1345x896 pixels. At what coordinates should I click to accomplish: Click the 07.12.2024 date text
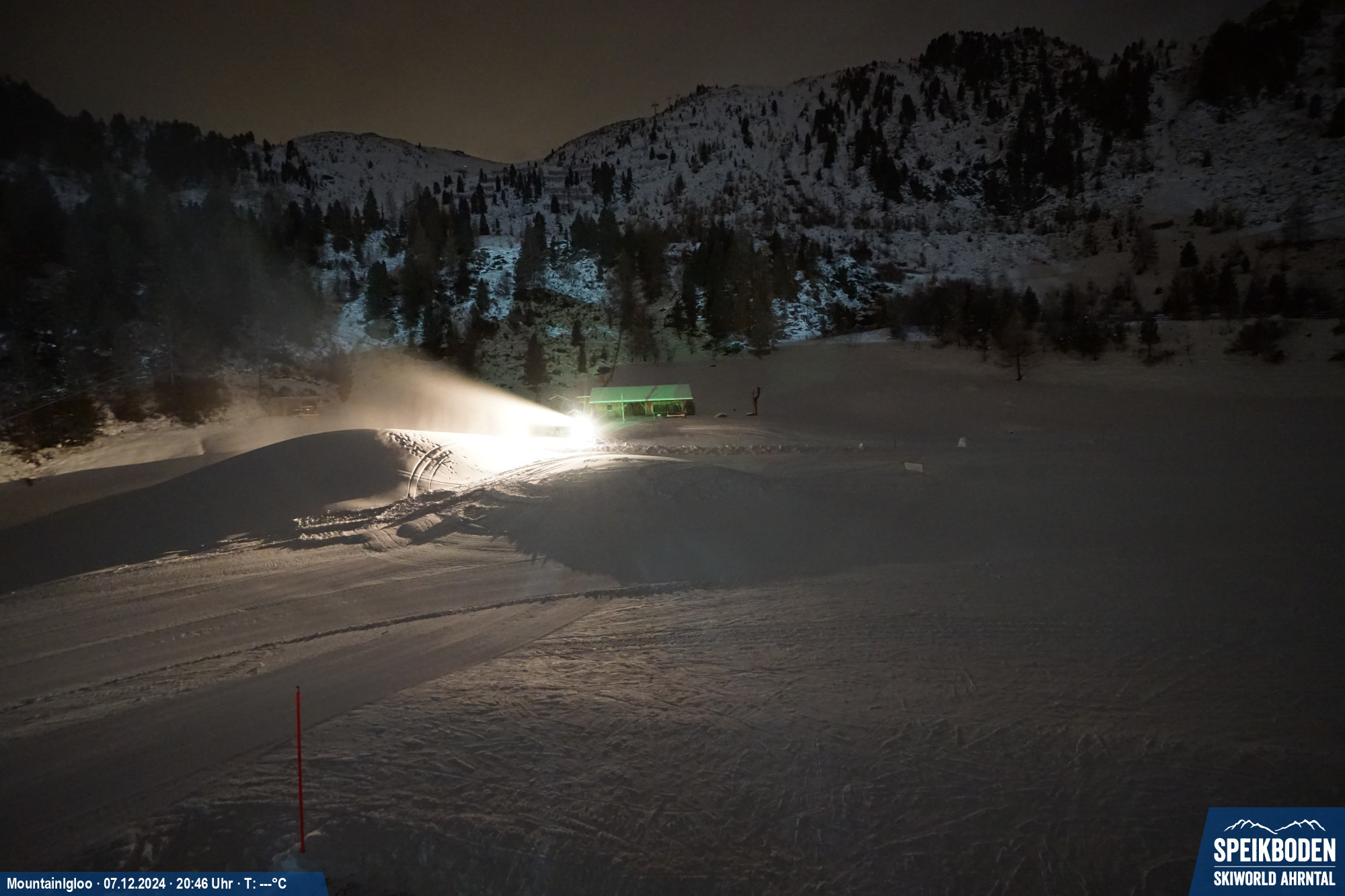134,884
